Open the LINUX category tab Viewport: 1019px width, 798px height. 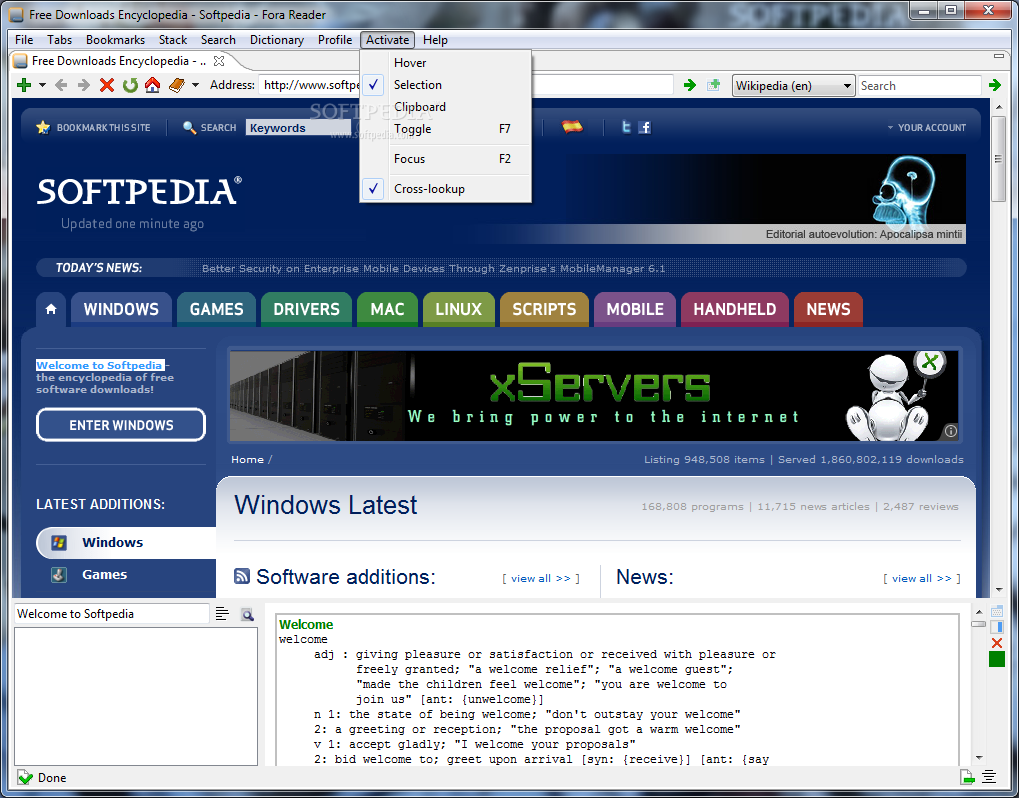click(x=459, y=309)
